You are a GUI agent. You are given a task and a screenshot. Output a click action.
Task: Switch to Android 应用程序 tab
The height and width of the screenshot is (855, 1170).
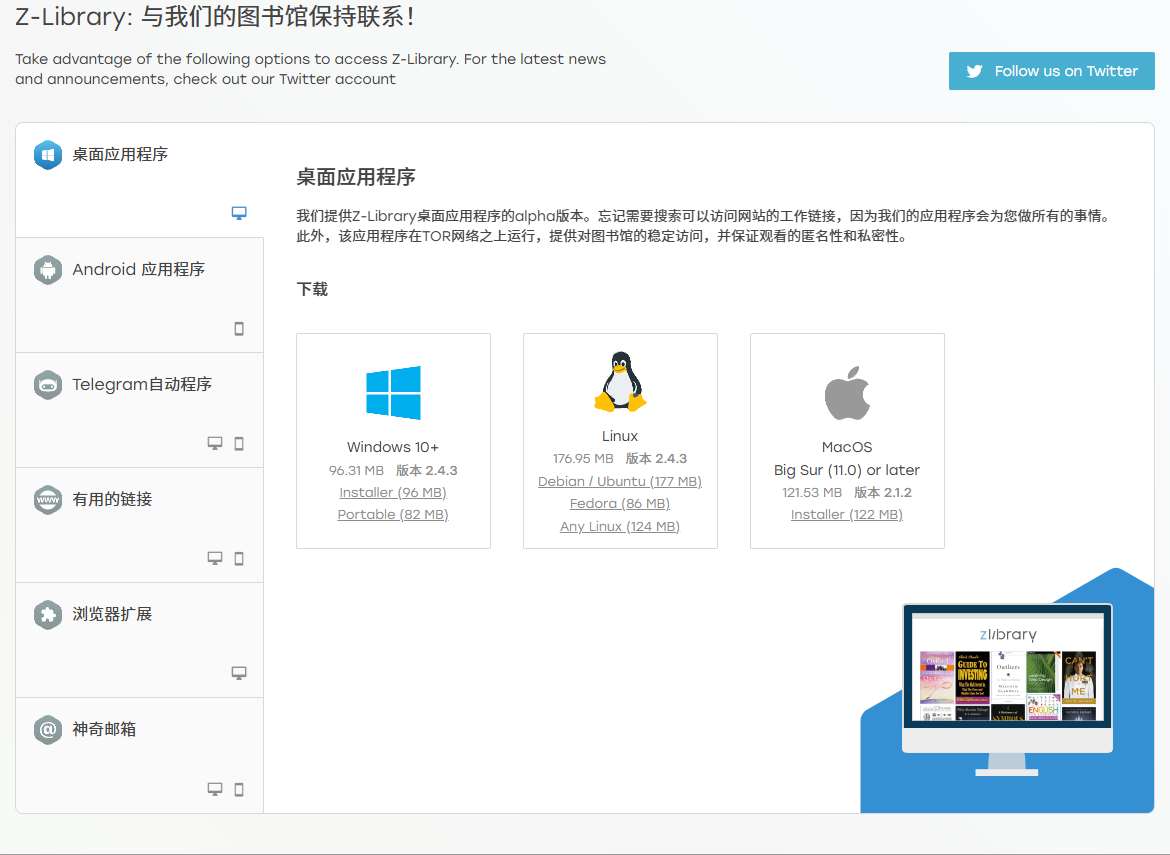(140, 295)
